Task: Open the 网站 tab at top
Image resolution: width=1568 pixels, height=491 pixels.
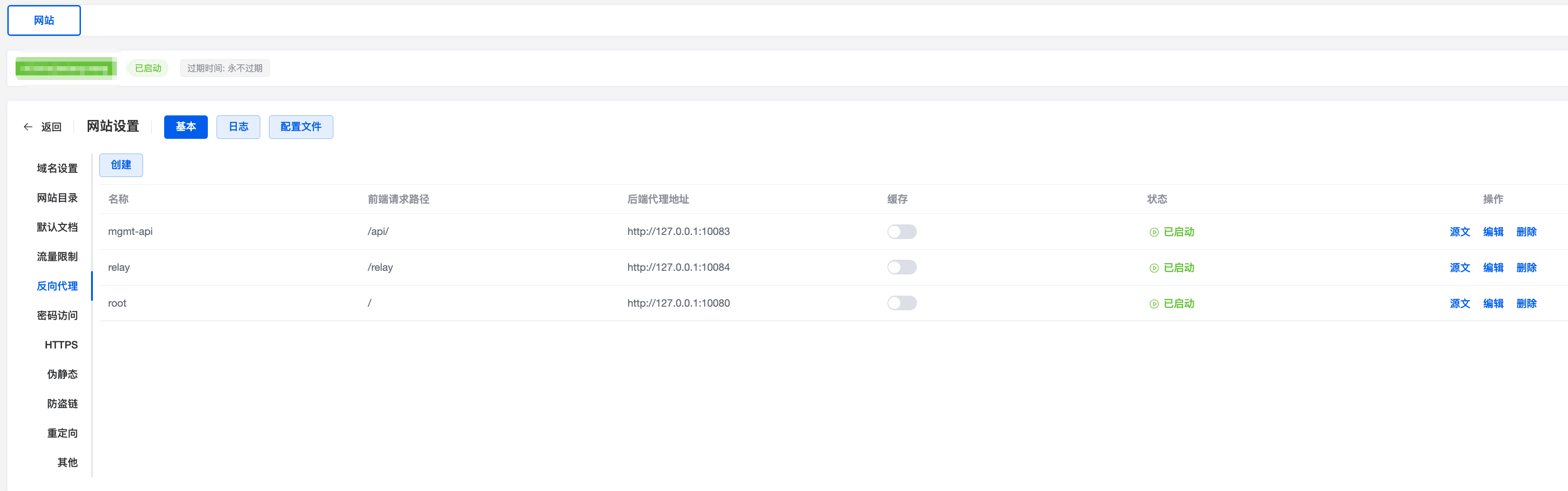Action: pyautogui.click(x=44, y=20)
